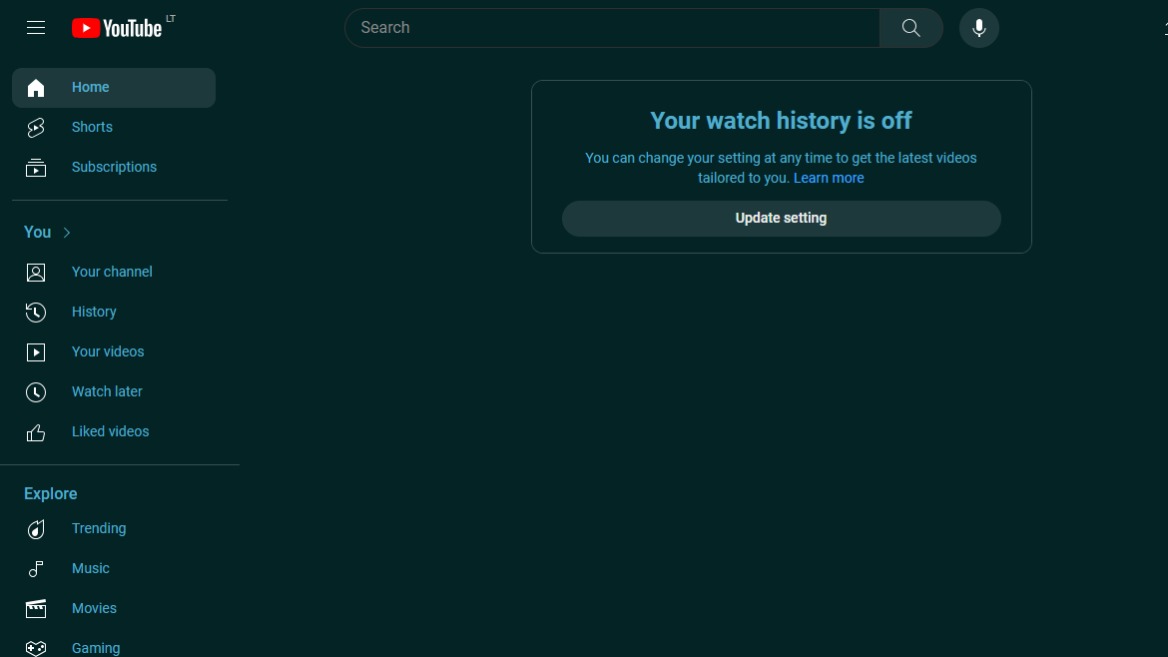Select Watch later in sidebar
Image resolution: width=1168 pixels, height=657 pixels.
[107, 392]
